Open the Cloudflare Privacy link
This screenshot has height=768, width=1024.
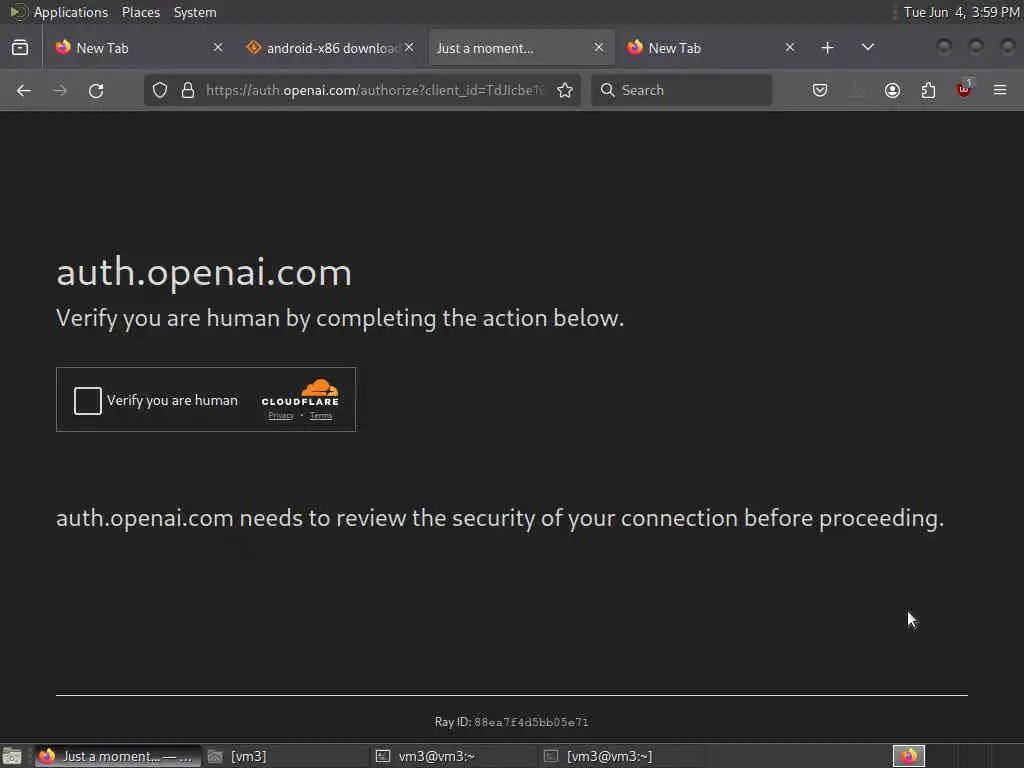tap(281, 415)
